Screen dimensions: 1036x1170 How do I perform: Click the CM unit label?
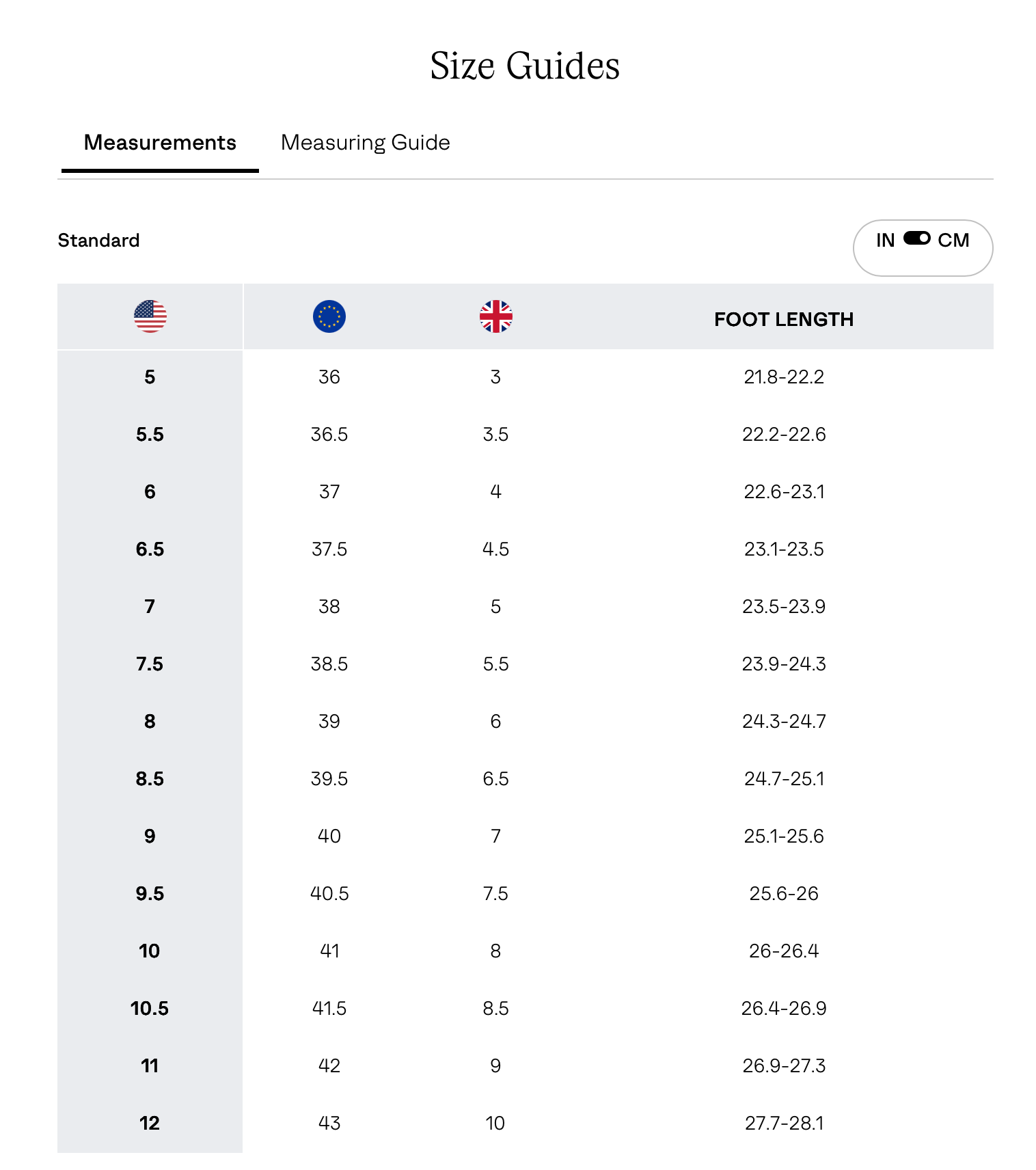pos(953,241)
